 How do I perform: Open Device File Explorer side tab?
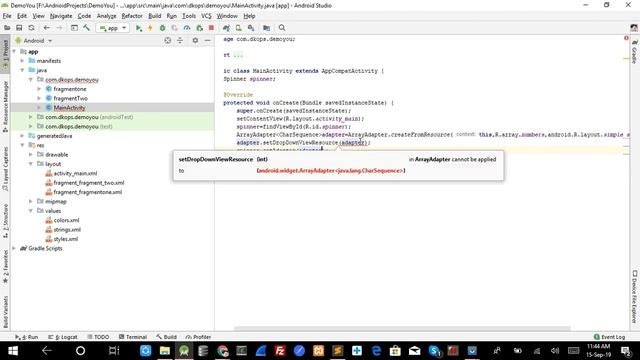(x=635, y=296)
